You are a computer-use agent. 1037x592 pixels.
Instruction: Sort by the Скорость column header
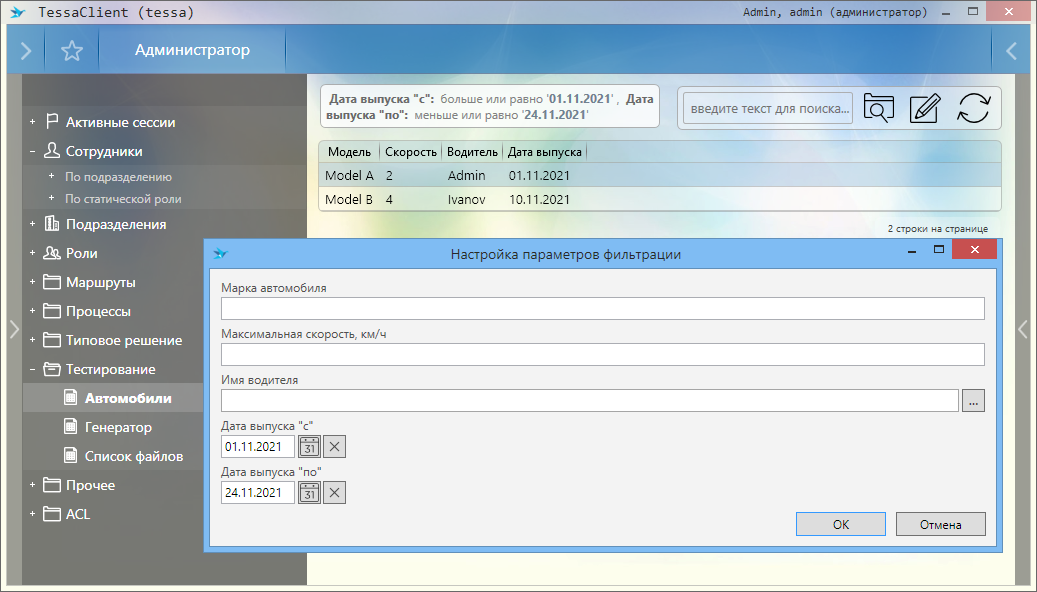click(411, 152)
